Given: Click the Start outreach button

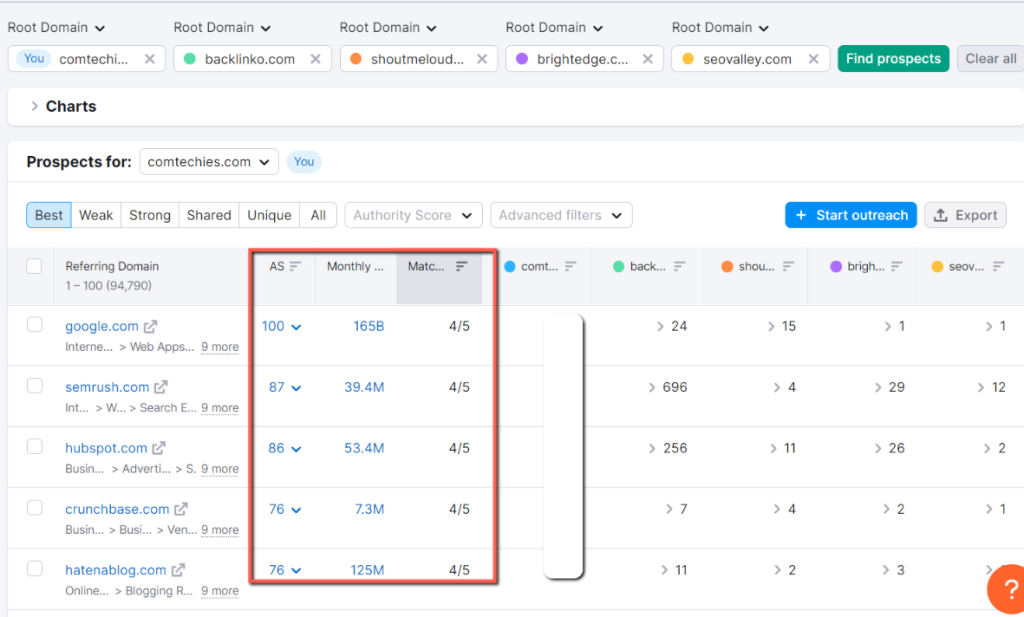Looking at the screenshot, I should (850, 214).
